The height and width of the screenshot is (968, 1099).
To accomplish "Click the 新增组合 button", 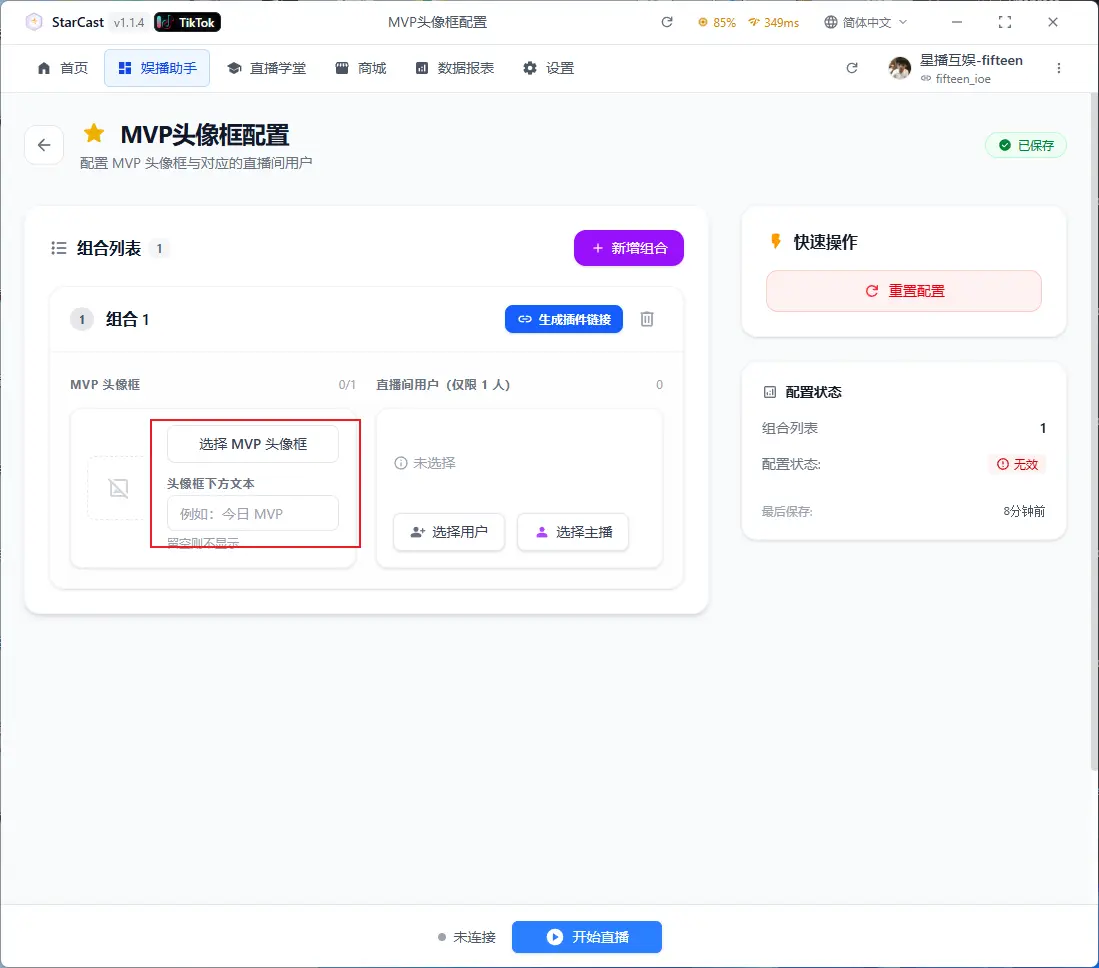I will tap(628, 248).
